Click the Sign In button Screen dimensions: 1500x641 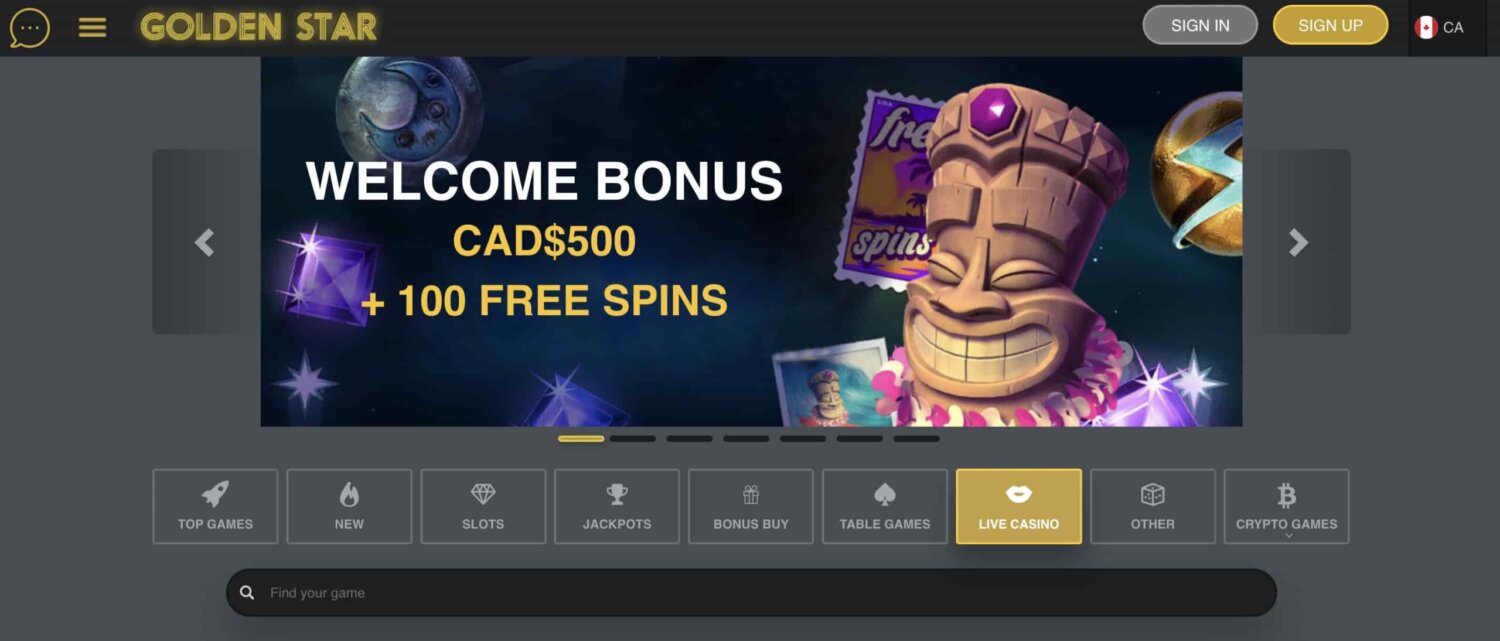click(x=1200, y=25)
